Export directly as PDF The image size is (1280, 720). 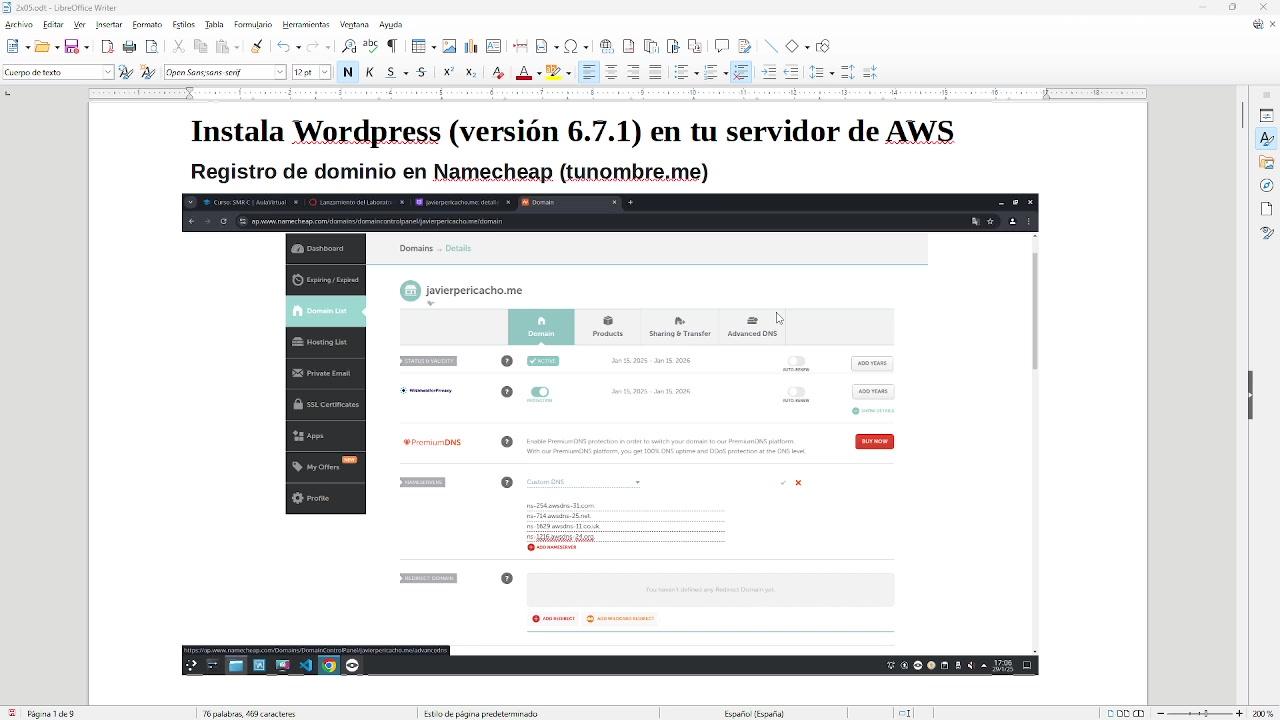point(108,46)
